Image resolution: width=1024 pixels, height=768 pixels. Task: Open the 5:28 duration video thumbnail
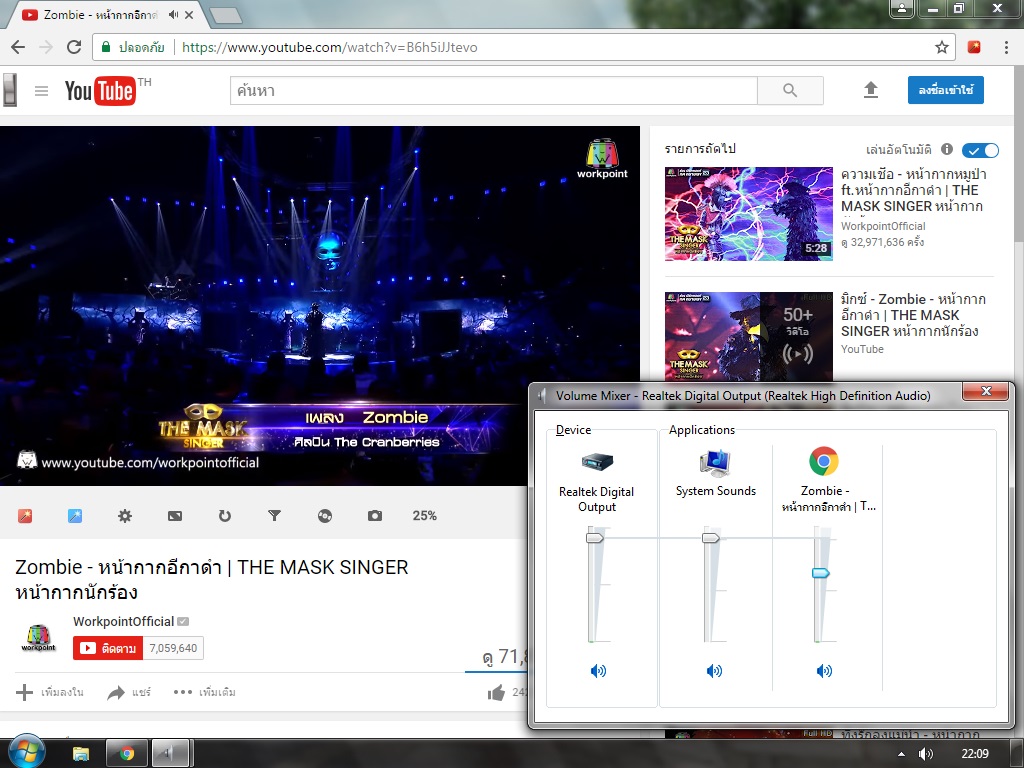coord(748,214)
